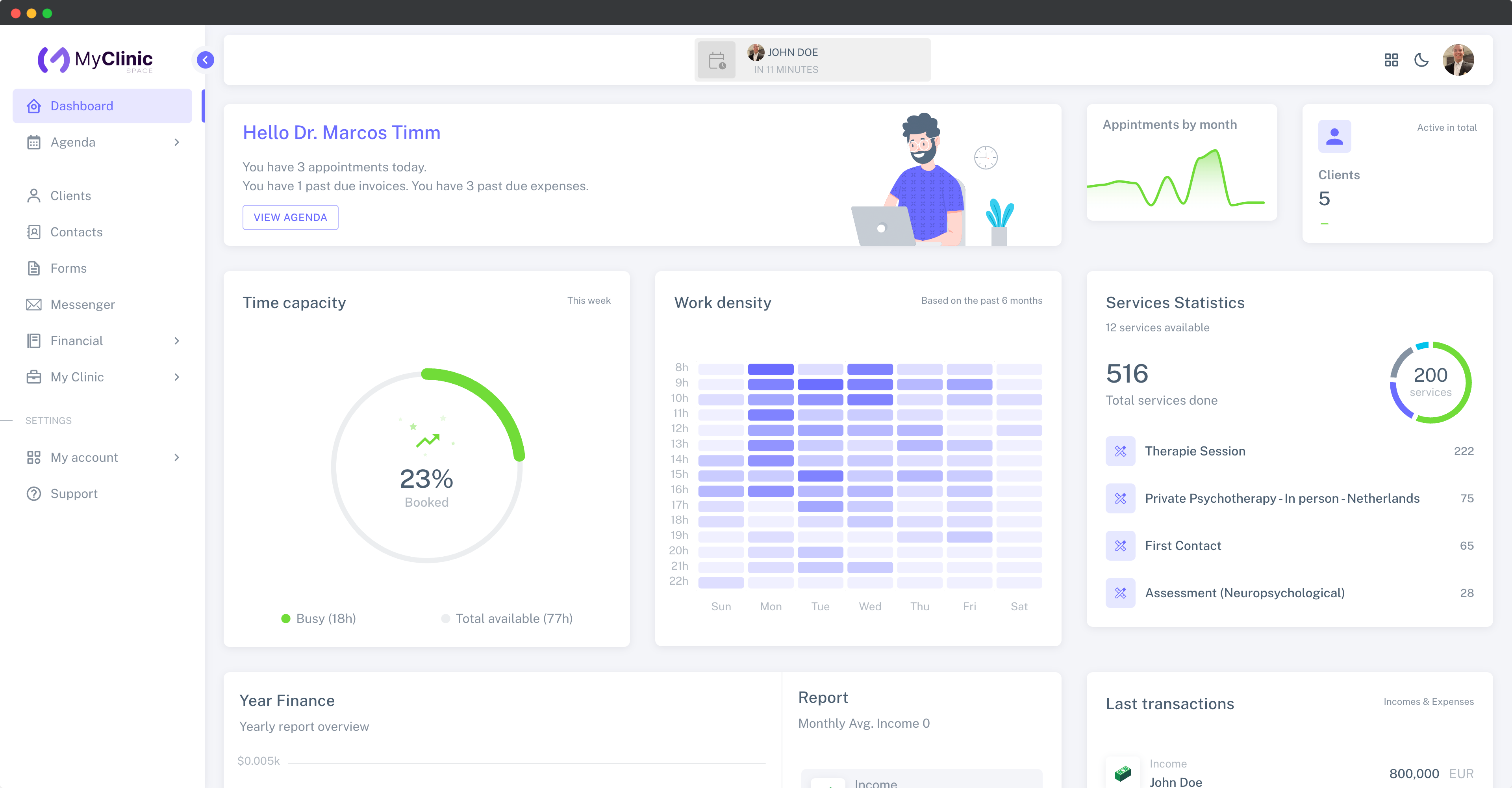Click the Therapie Session service icon
Viewport: 1512px width, 788px height.
(1120, 451)
